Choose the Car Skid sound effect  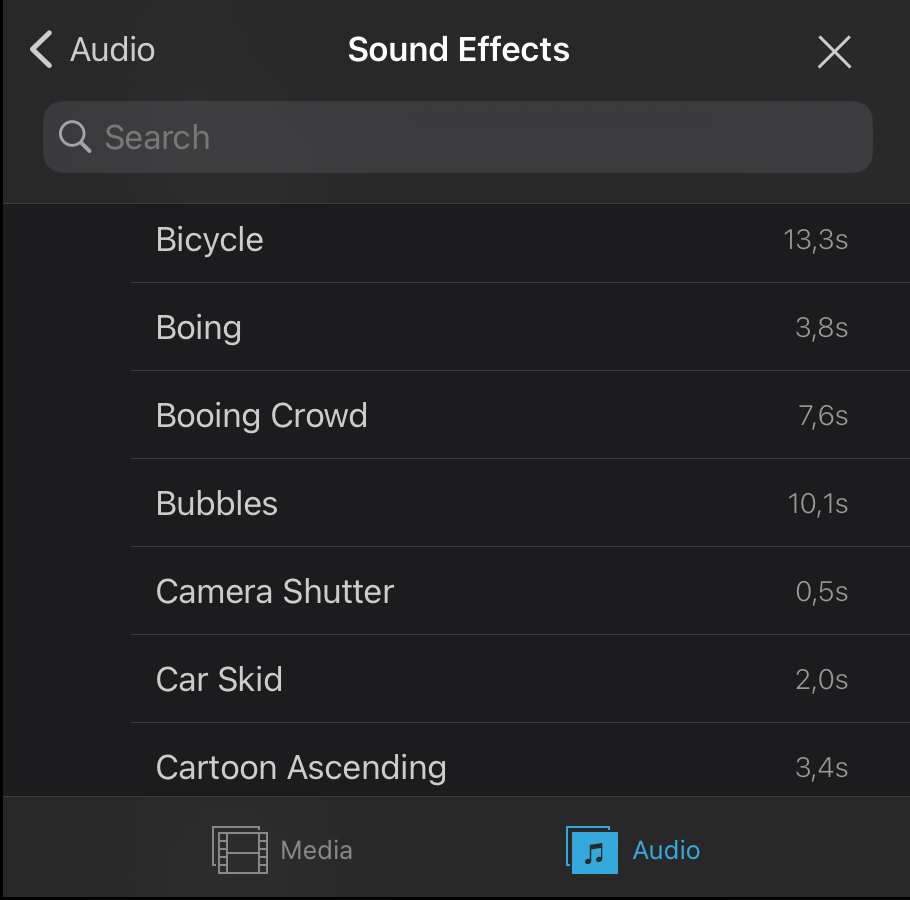520,679
